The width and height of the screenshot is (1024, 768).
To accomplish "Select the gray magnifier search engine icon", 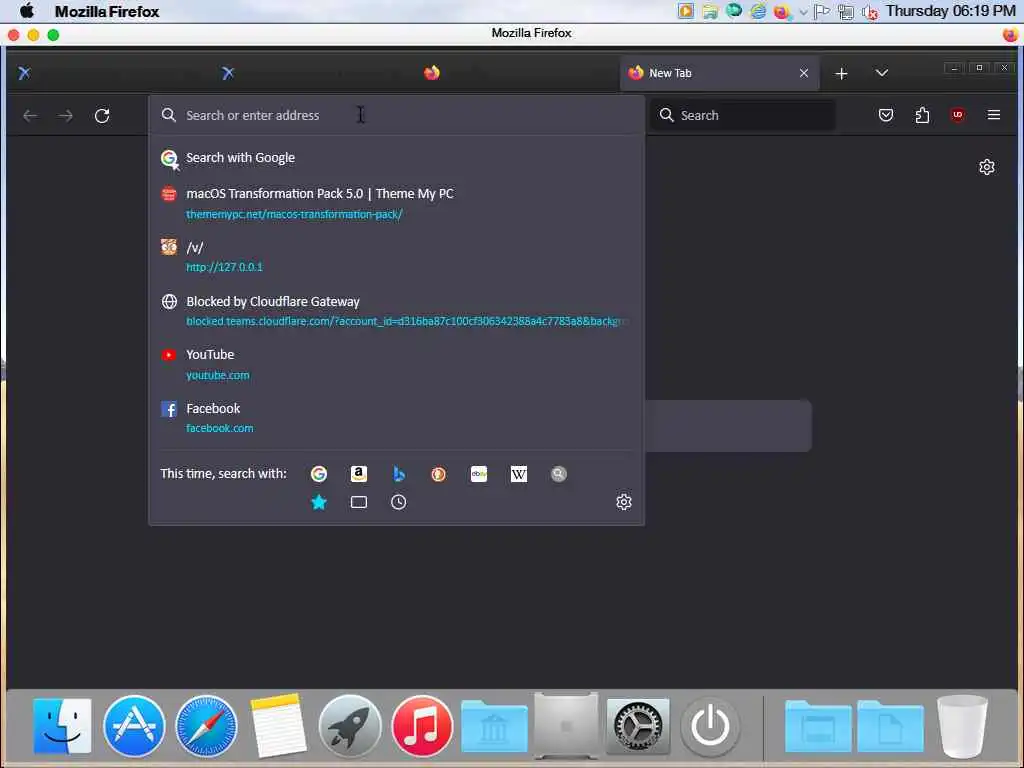I will [558, 473].
